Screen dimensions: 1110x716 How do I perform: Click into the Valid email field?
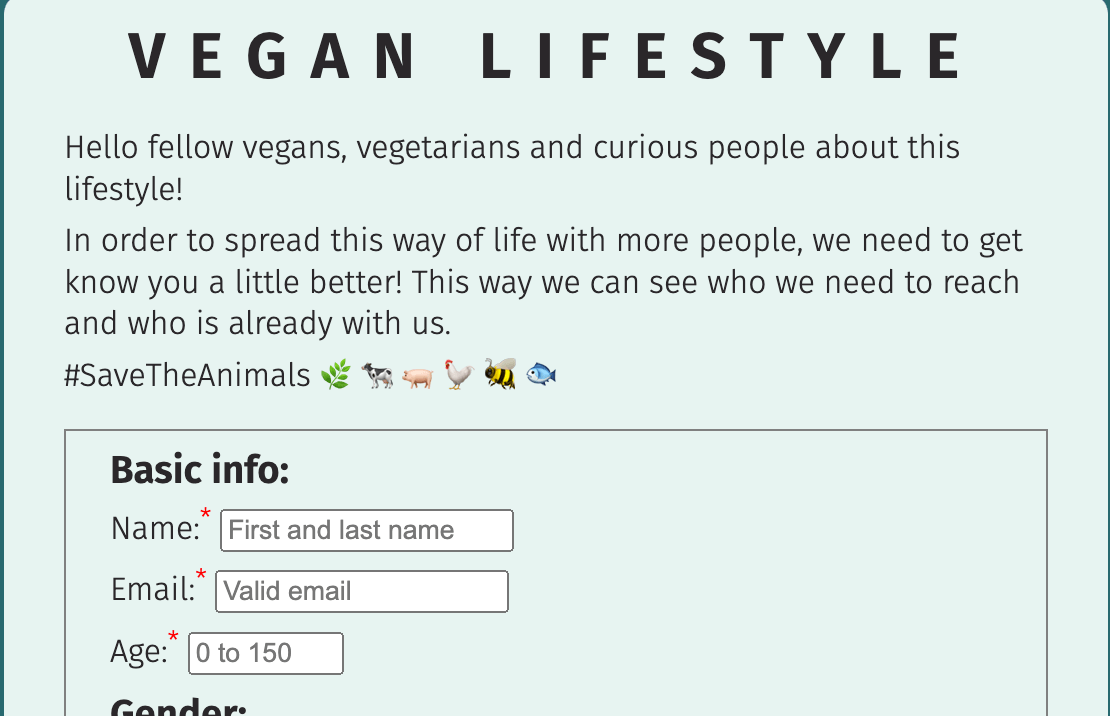point(362,591)
